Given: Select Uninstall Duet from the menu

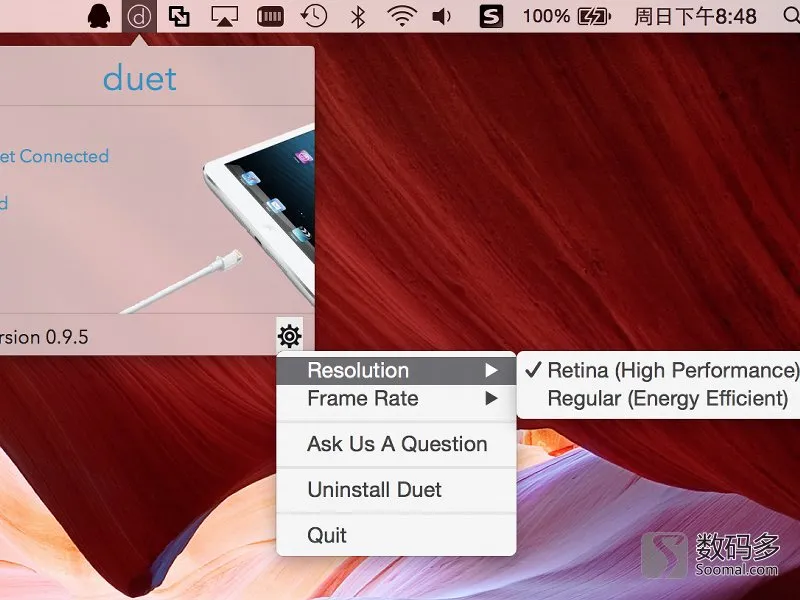Looking at the screenshot, I should click(396, 490).
